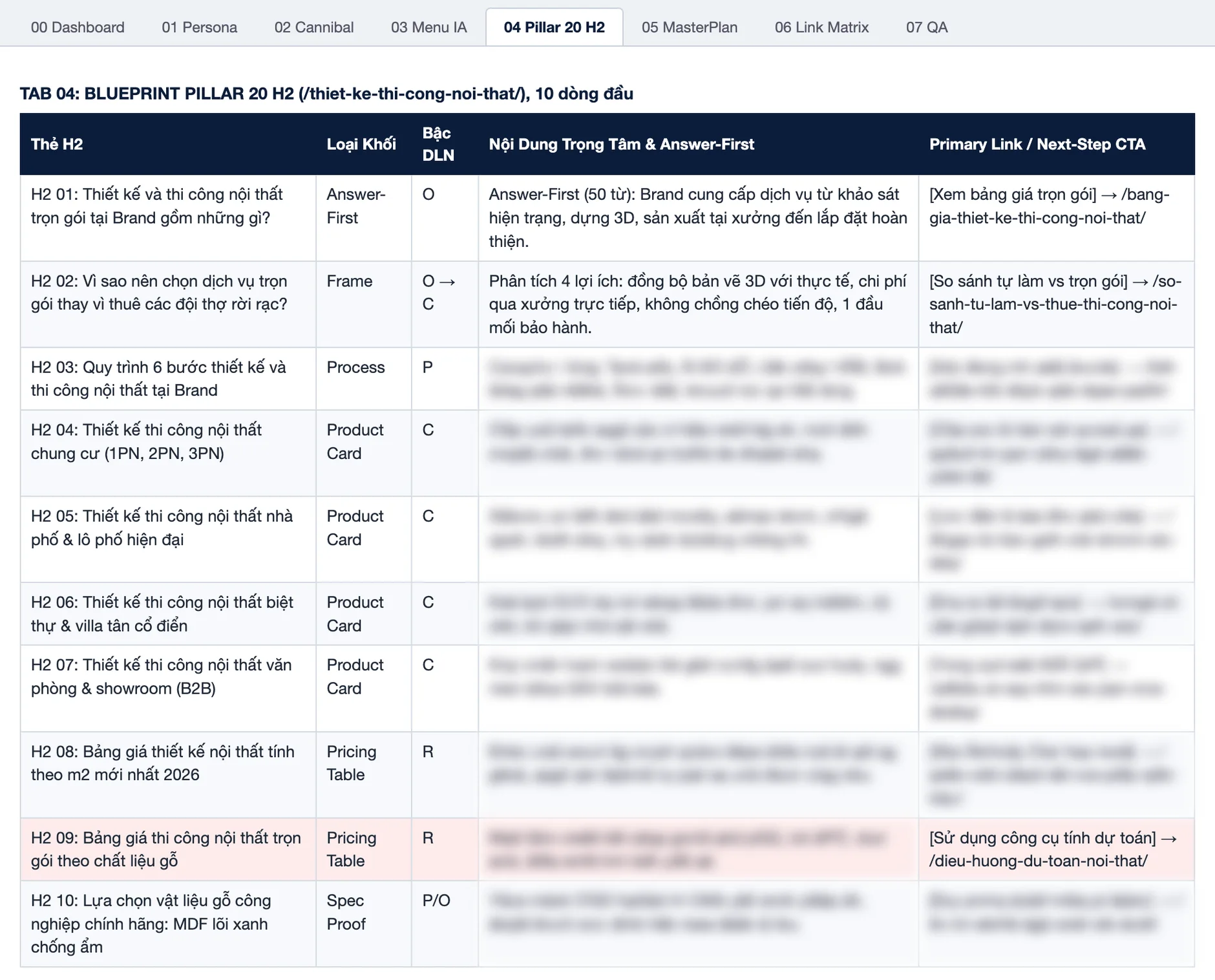Go to the 03 Menu IA tab

click(x=428, y=27)
